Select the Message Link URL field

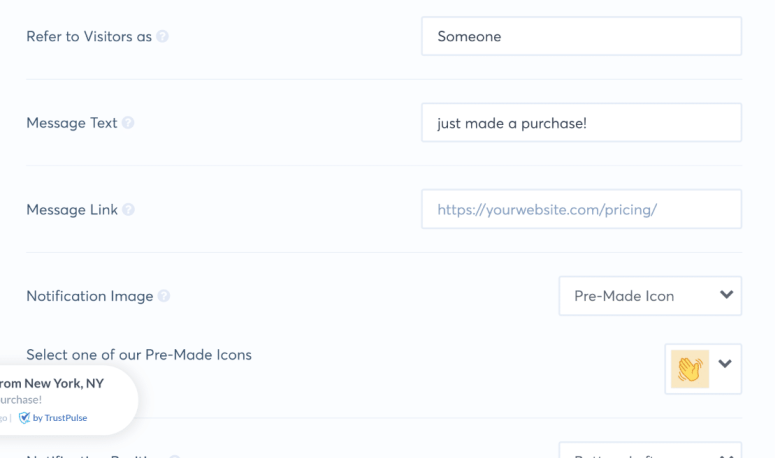coord(581,210)
